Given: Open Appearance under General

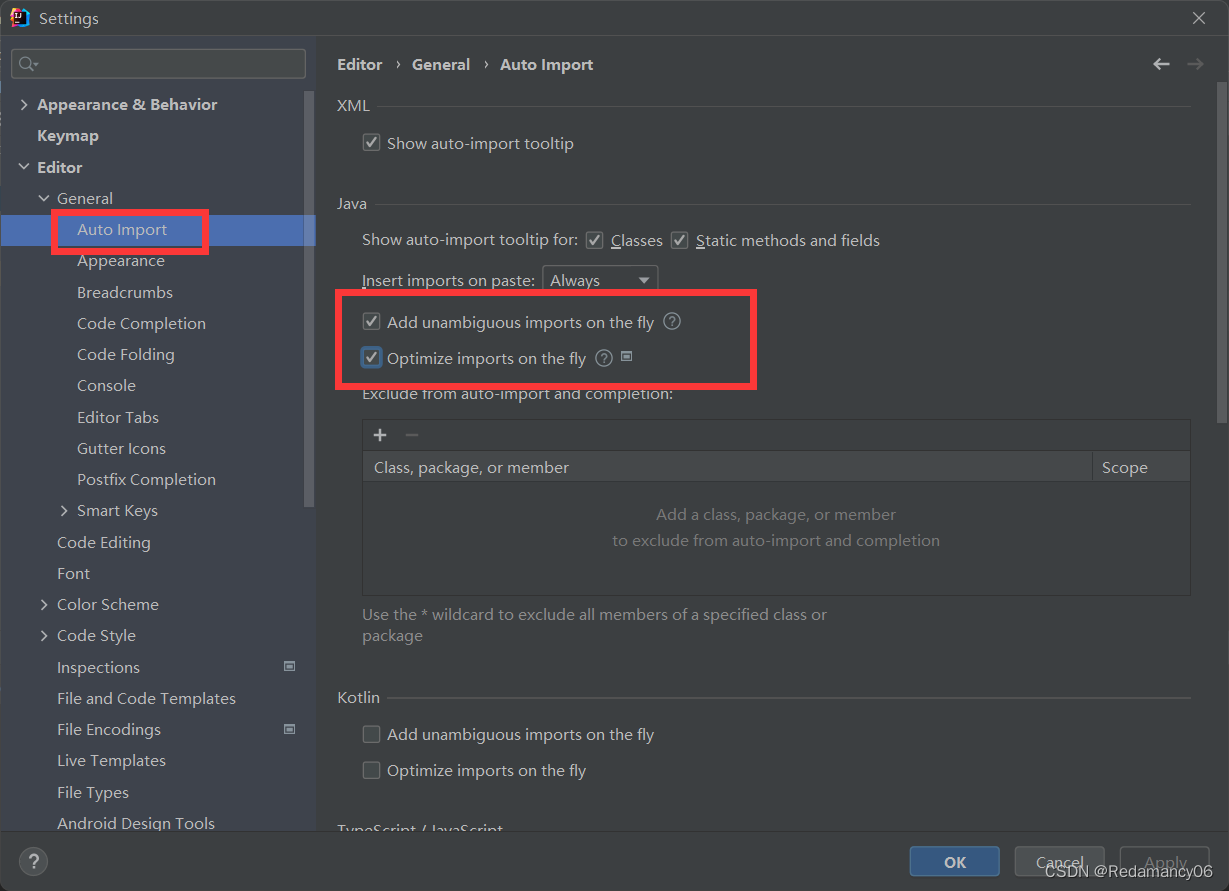Looking at the screenshot, I should (121, 260).
